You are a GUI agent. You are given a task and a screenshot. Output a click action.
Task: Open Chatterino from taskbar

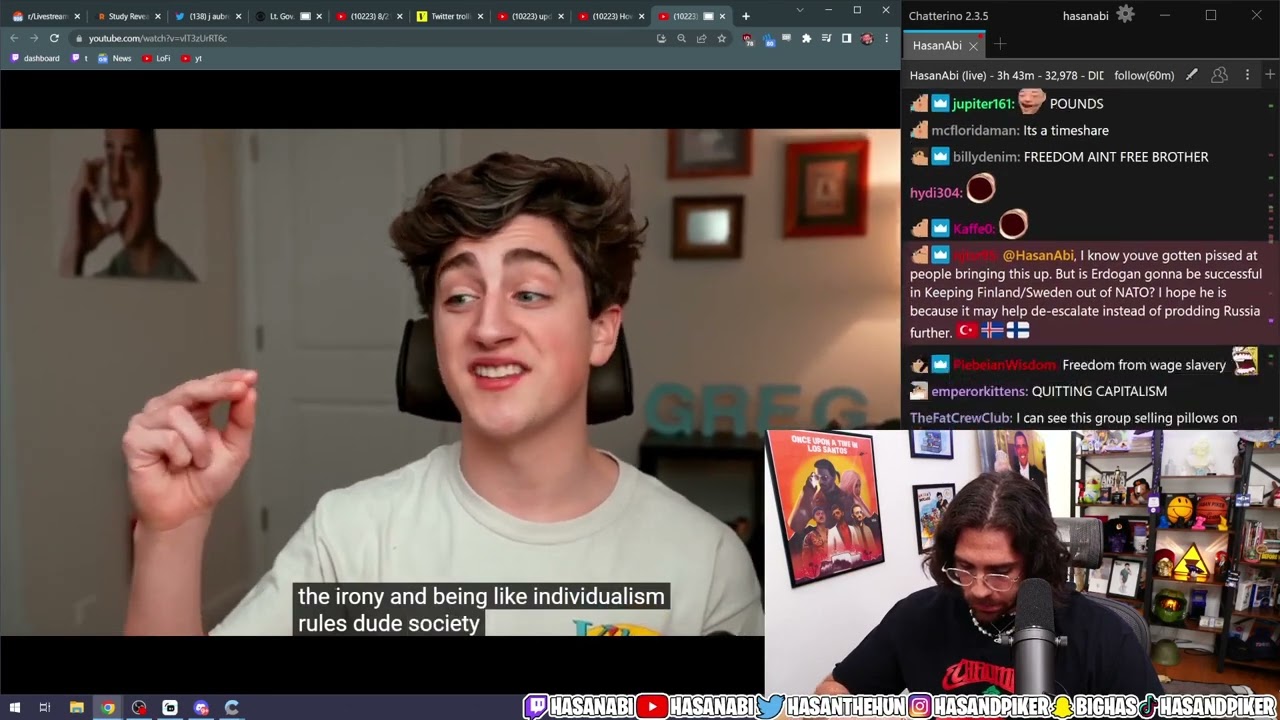(232, 707)
